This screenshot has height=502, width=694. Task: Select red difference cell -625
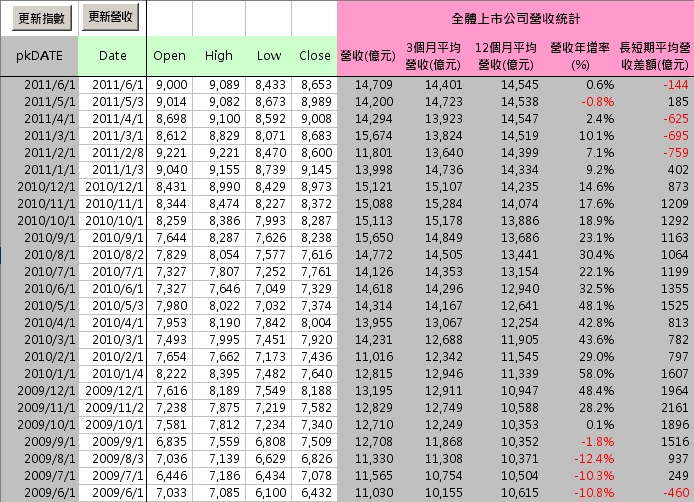coord(676,119)
